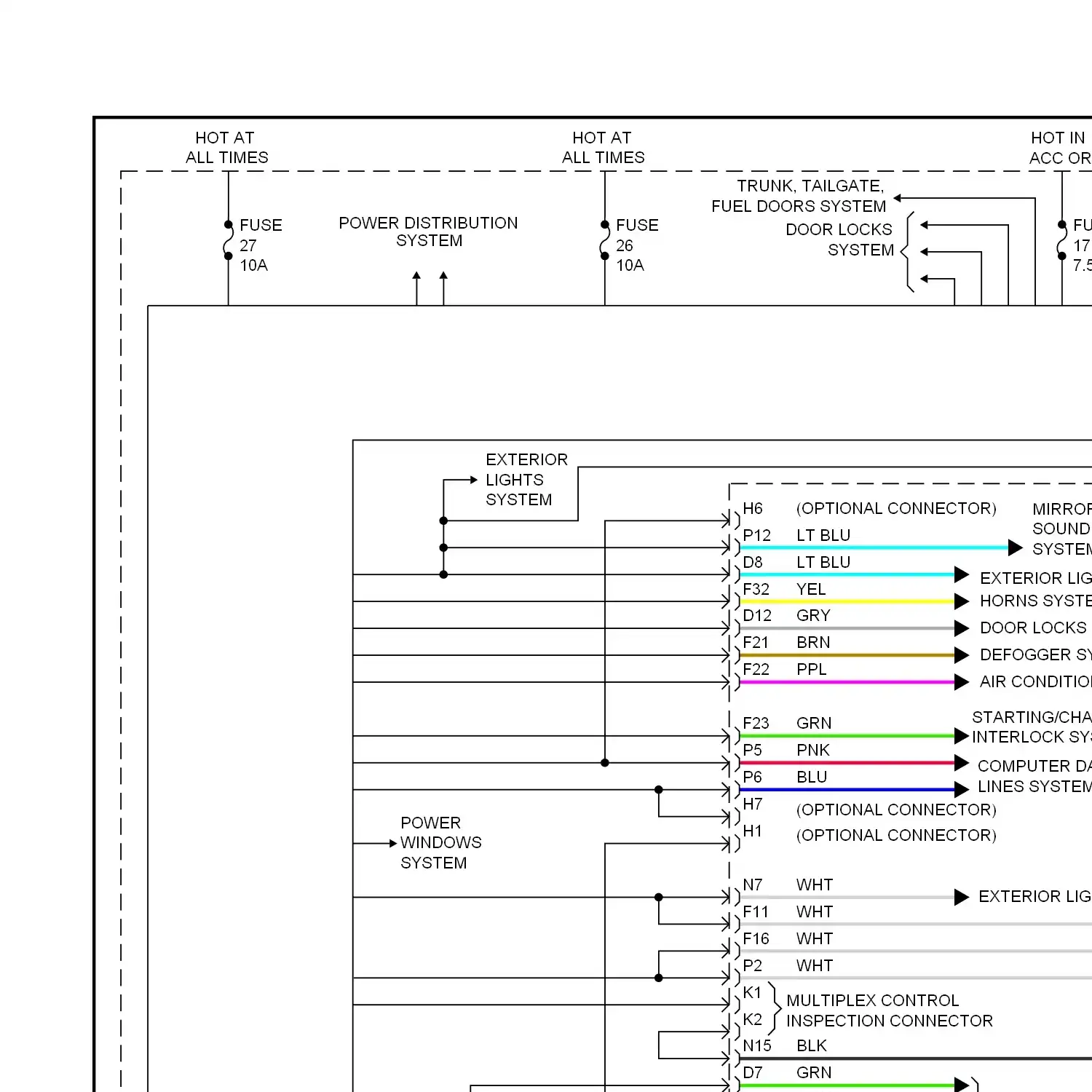
Task: Click HOT AT ALL TIMES above Fuse 27
Action: pos(226,148)
